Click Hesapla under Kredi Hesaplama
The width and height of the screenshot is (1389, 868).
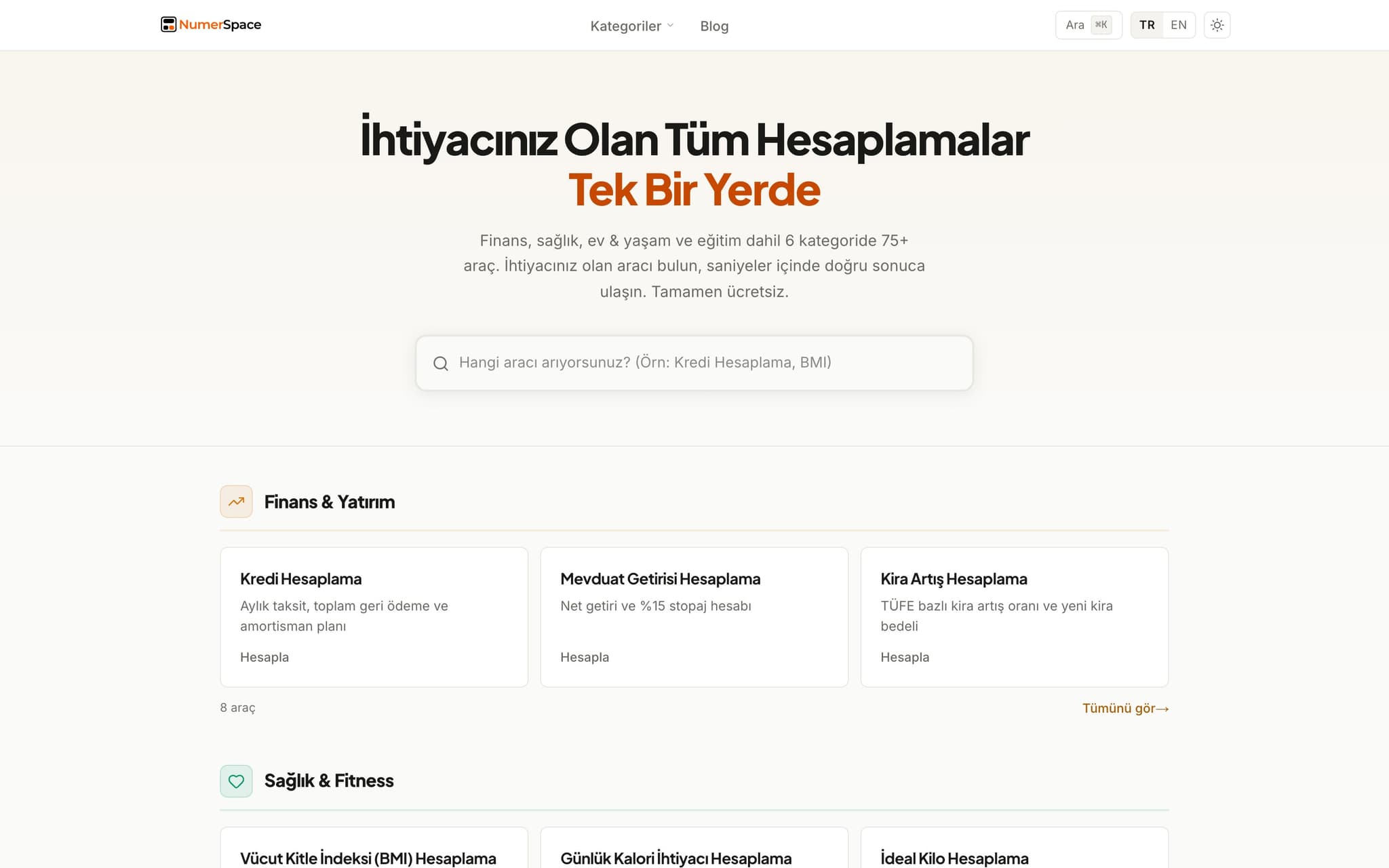(265, 657)
